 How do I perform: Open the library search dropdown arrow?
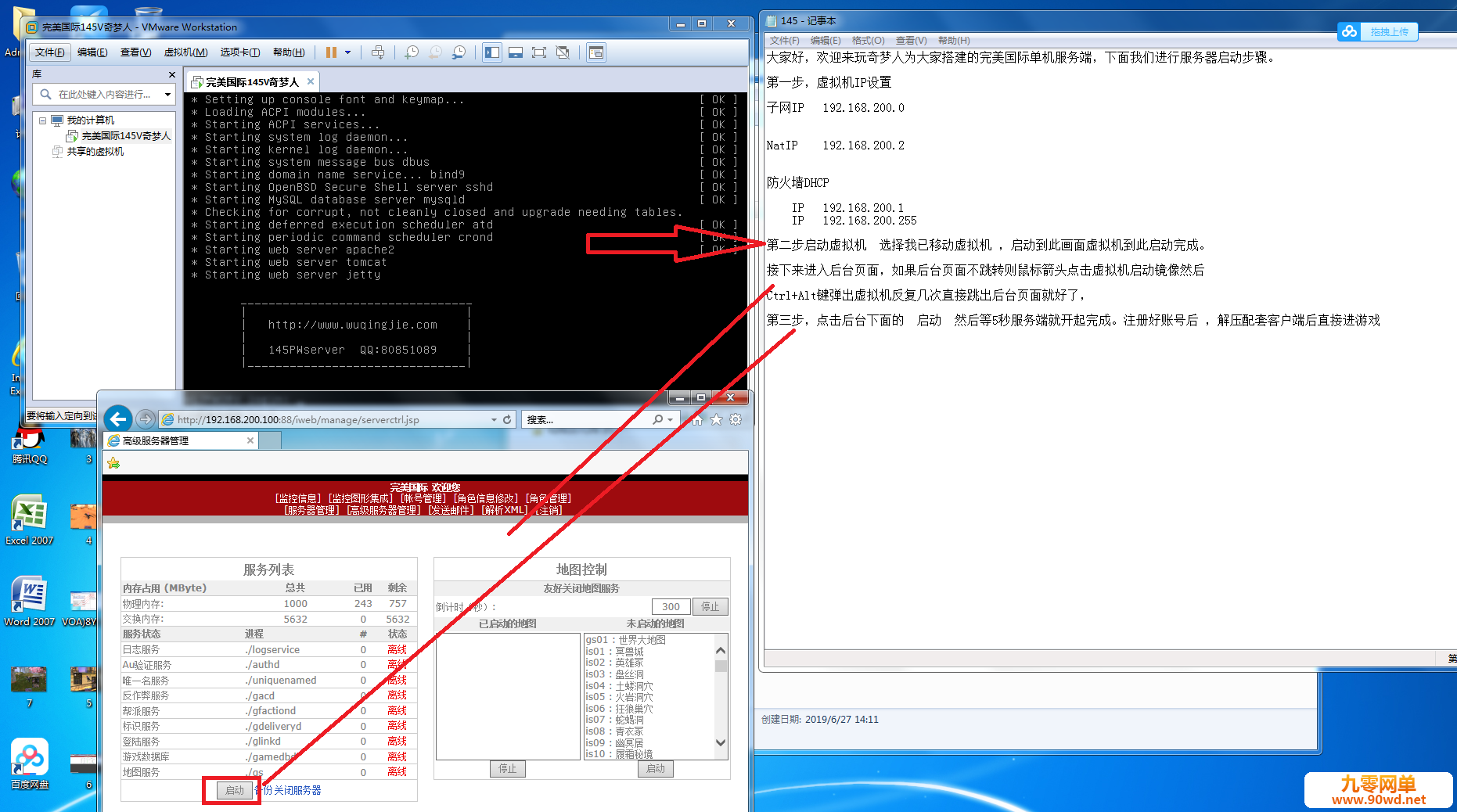(167, 95)
